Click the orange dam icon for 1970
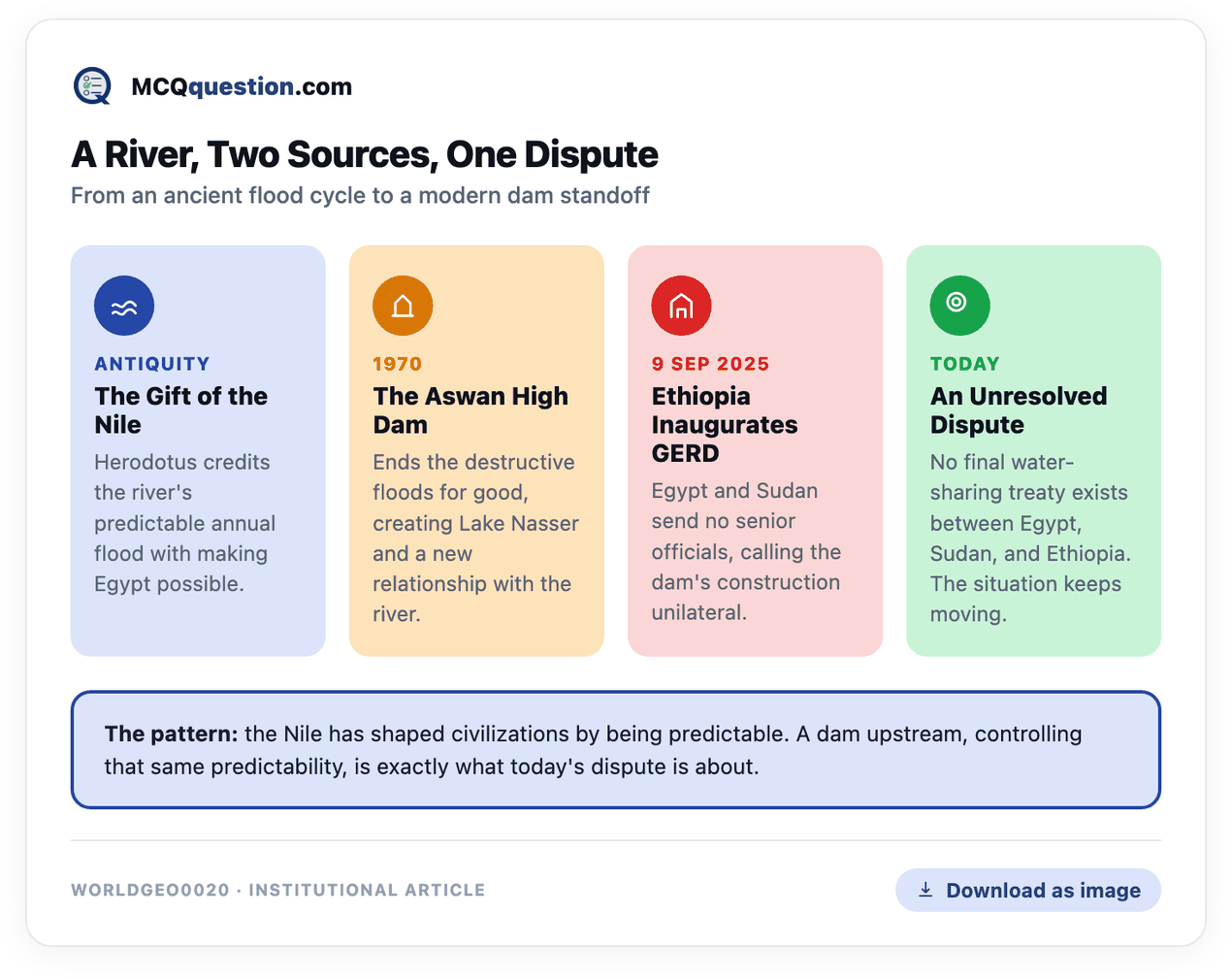1232x979 pixels. [x=403, y=306]
